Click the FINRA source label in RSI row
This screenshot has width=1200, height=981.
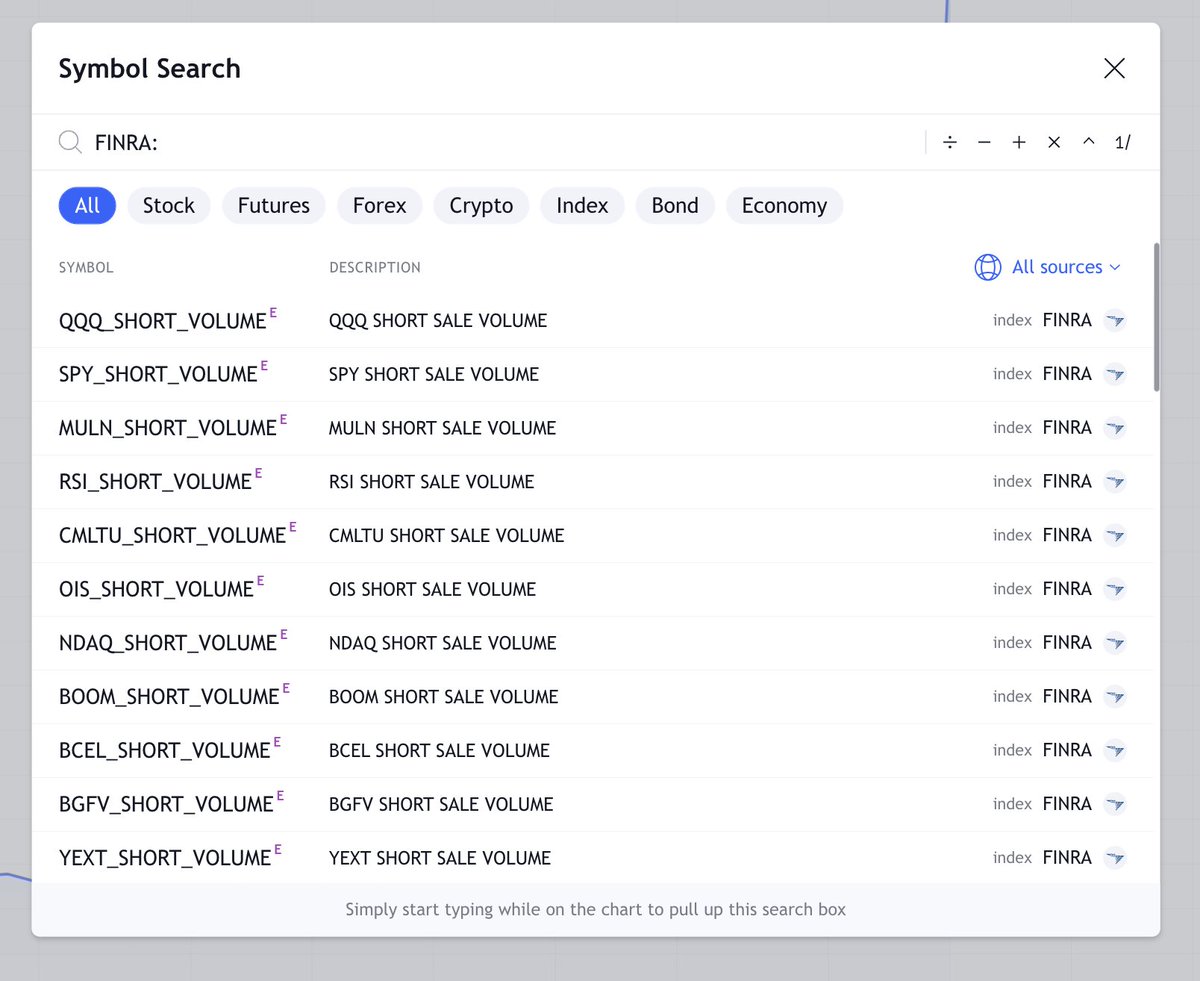coord(1067,481)
